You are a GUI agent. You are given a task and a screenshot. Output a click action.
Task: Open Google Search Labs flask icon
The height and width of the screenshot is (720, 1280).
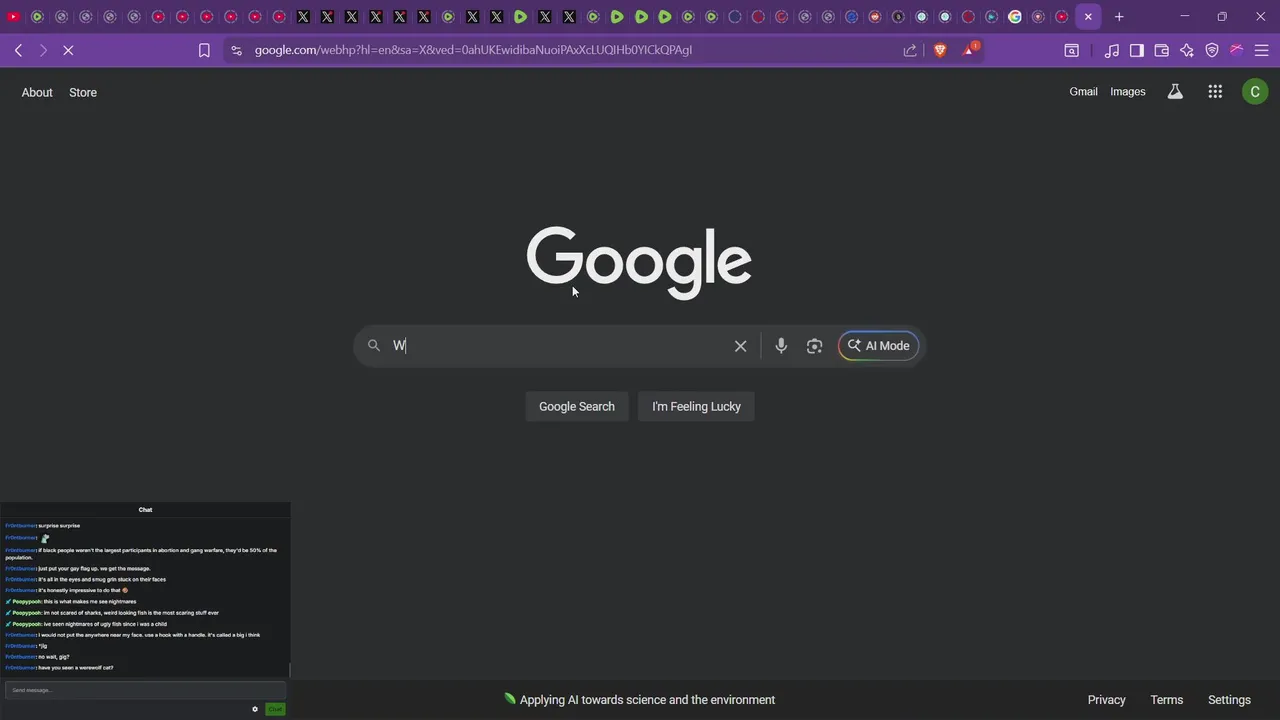pos(1175,92)
